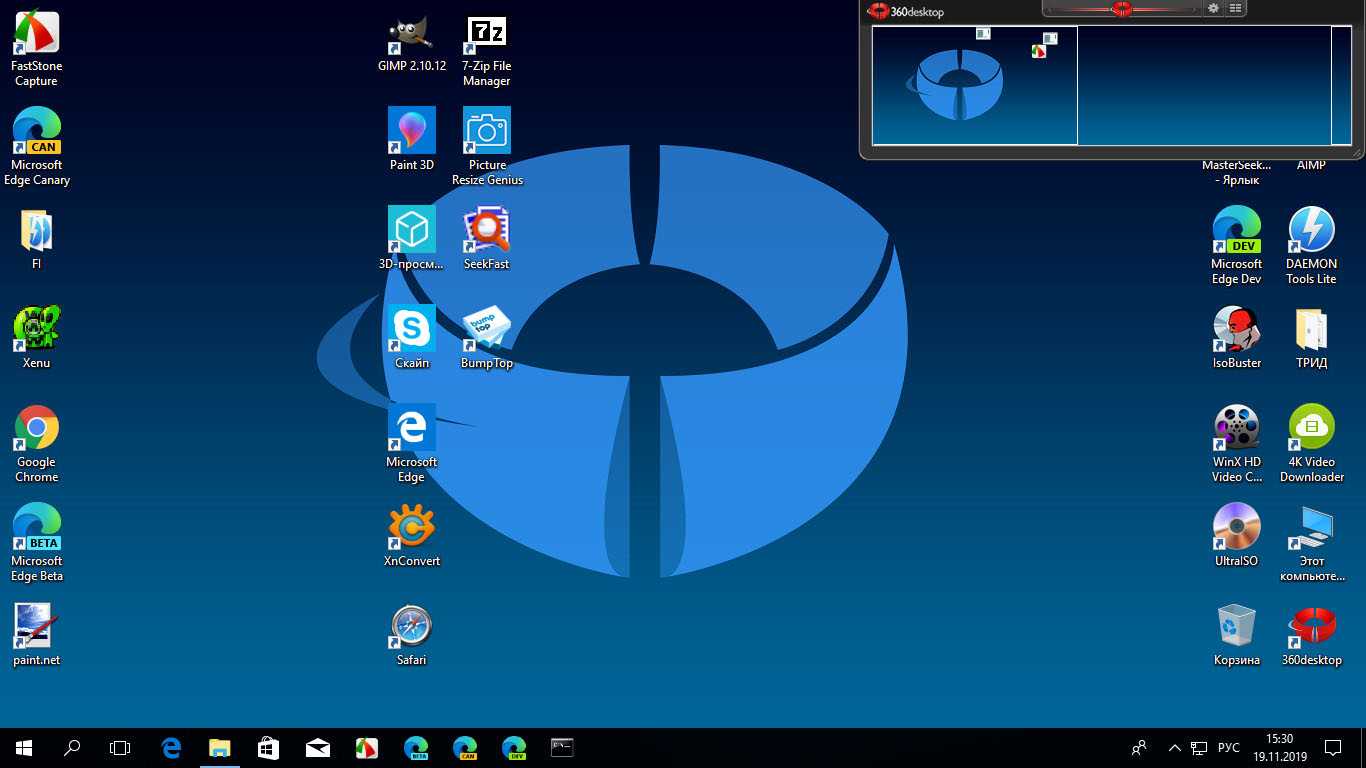This screenshot has height=768, width=1366.
Task: Select the XnConvert desktop icon
Action: (x=411, y=528)
